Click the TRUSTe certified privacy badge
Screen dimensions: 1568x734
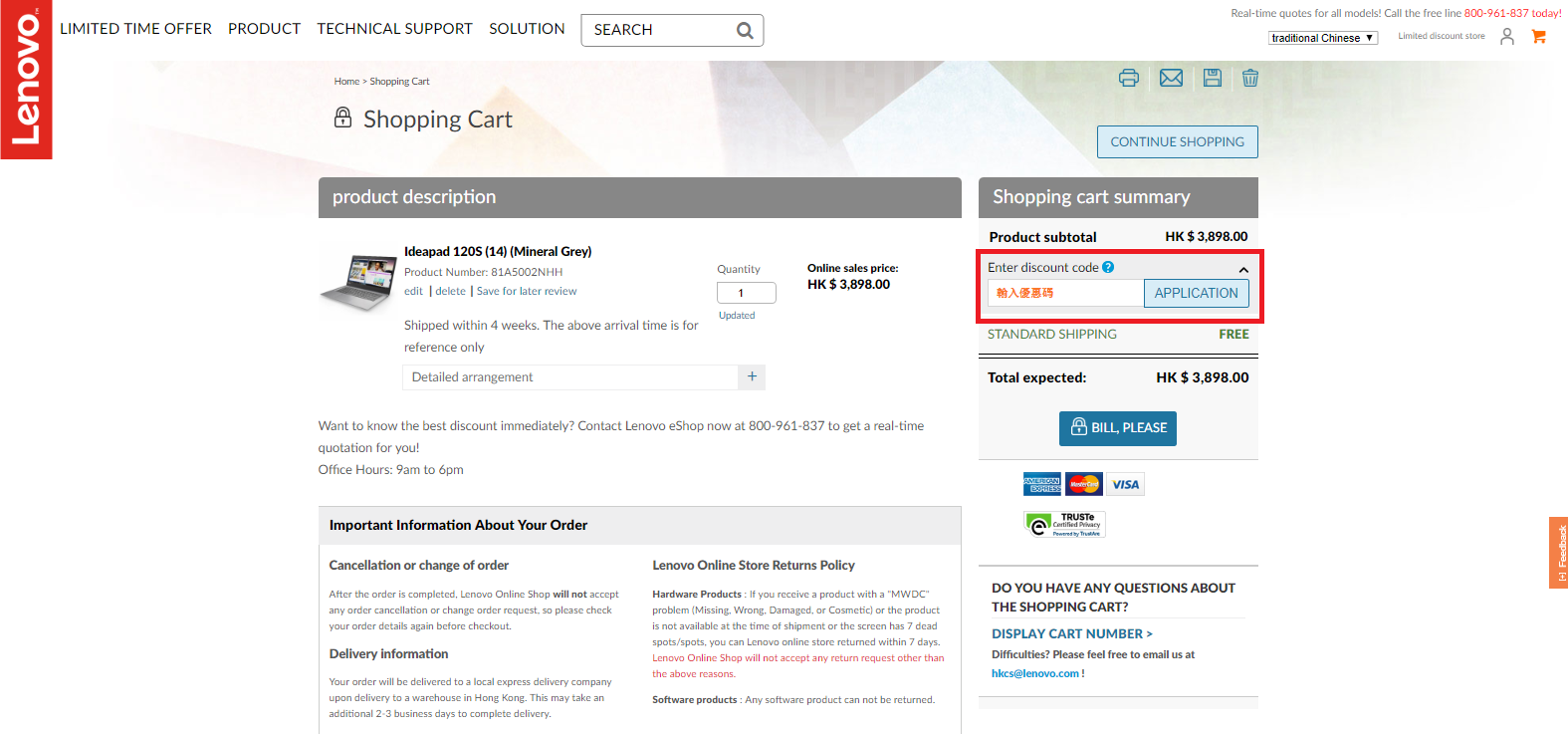(x=1064, y=524)
